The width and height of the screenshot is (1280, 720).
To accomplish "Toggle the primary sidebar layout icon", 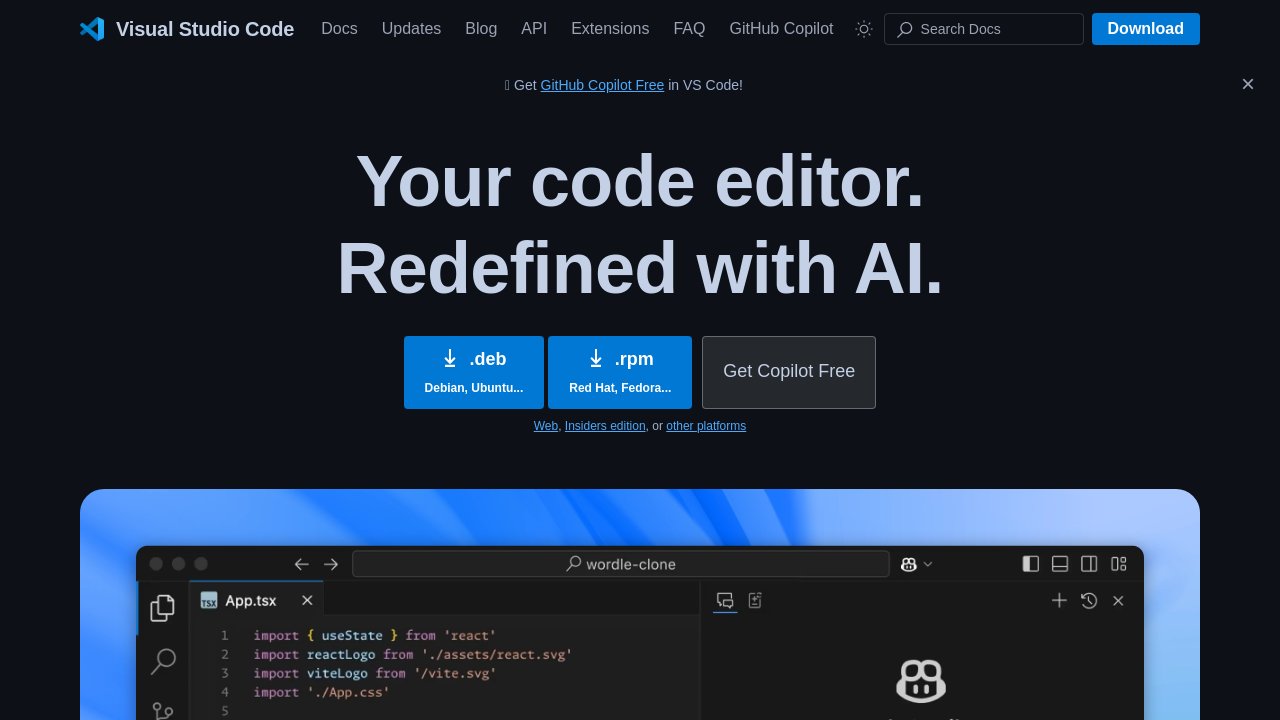I will point(1031,564).
